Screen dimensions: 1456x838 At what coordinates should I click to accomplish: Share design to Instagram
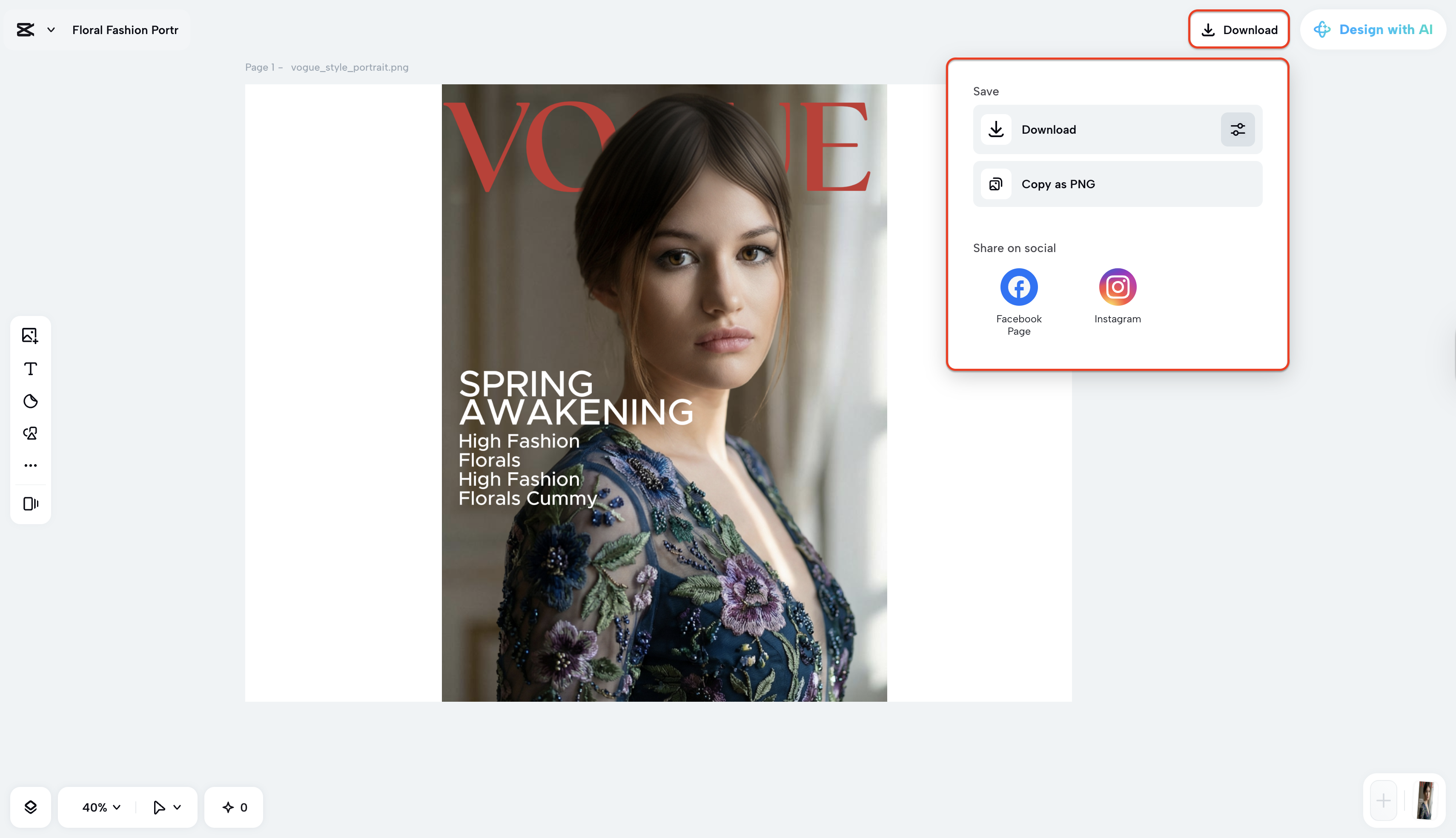(x=1117, y=286)
